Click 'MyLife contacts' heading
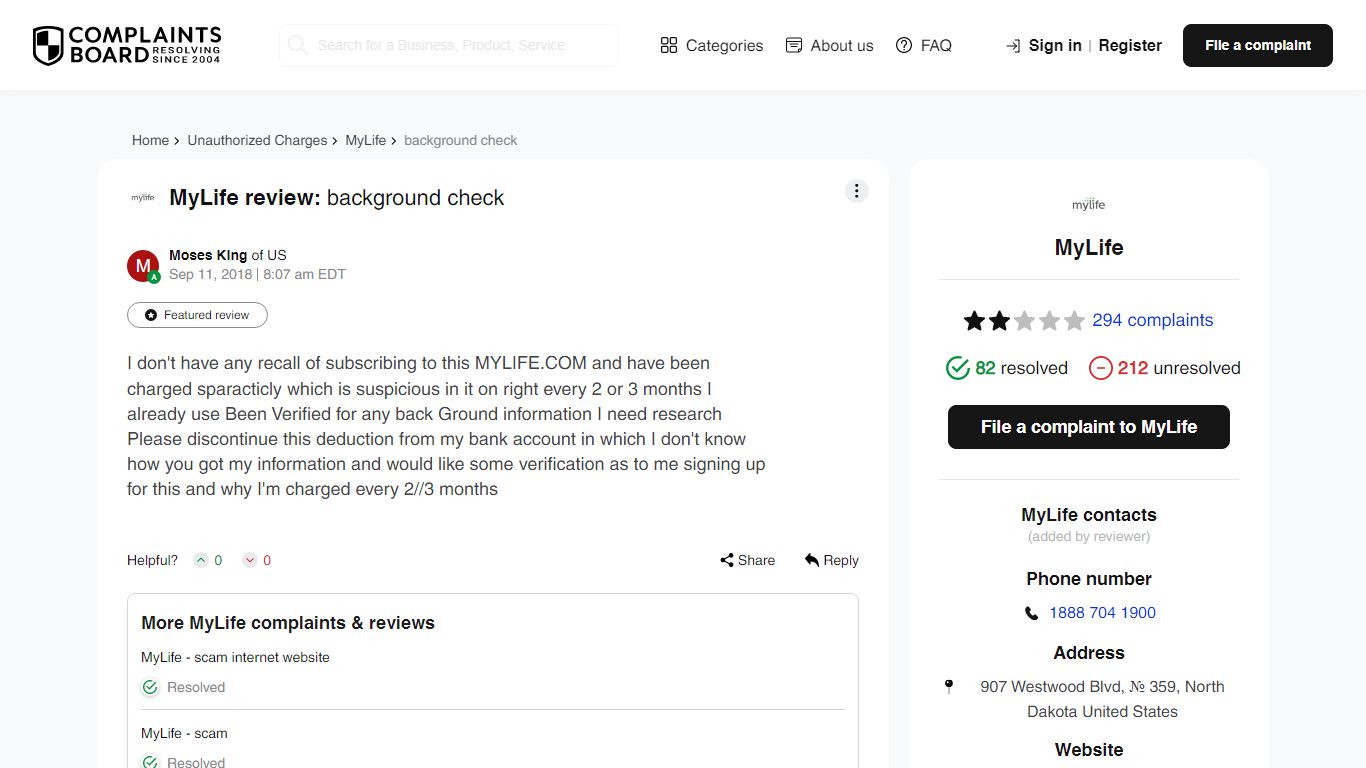 pos(1089,515)
